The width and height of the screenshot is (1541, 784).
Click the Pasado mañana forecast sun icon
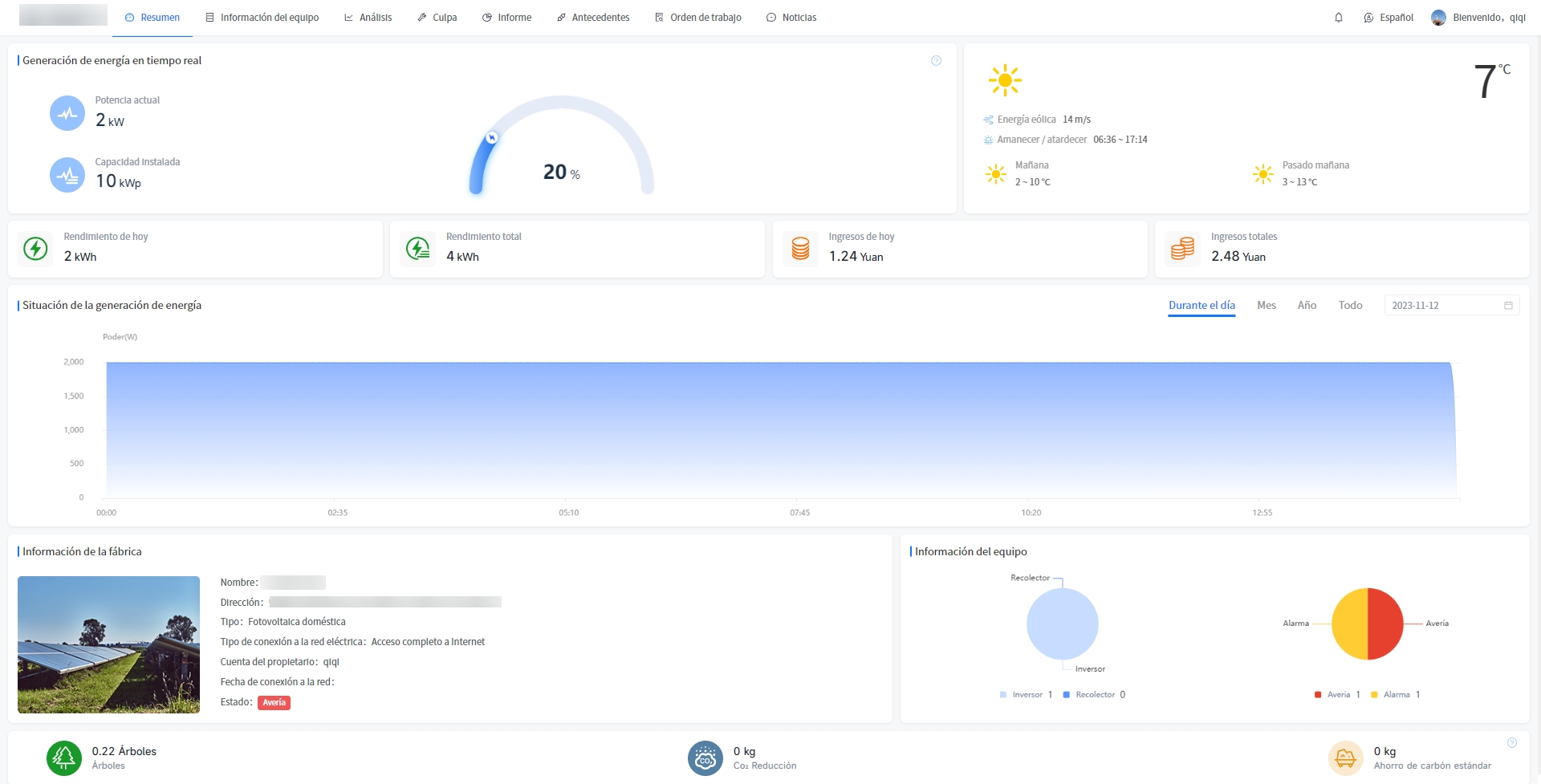click(1263, 174)
